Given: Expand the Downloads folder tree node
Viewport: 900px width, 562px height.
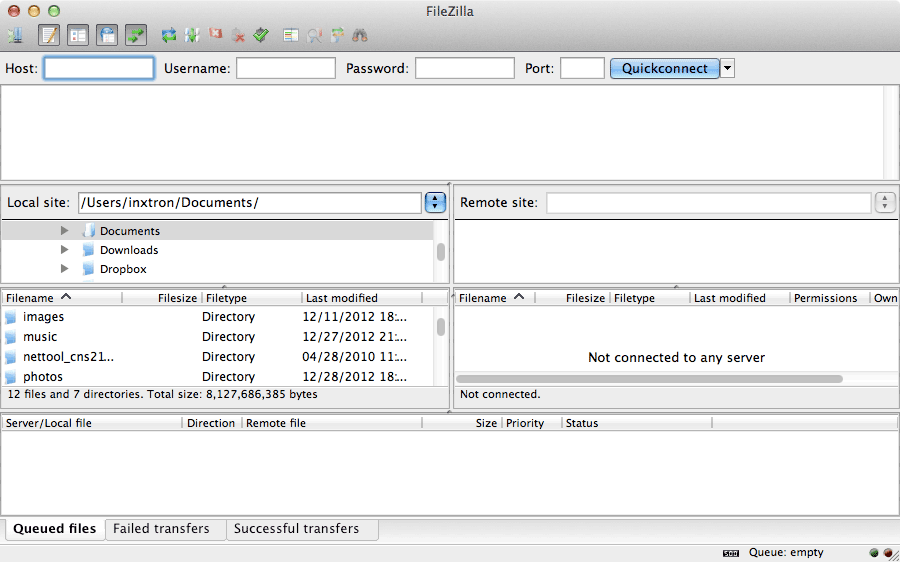Looking at the screenshot, I should [x=65, y=250].
